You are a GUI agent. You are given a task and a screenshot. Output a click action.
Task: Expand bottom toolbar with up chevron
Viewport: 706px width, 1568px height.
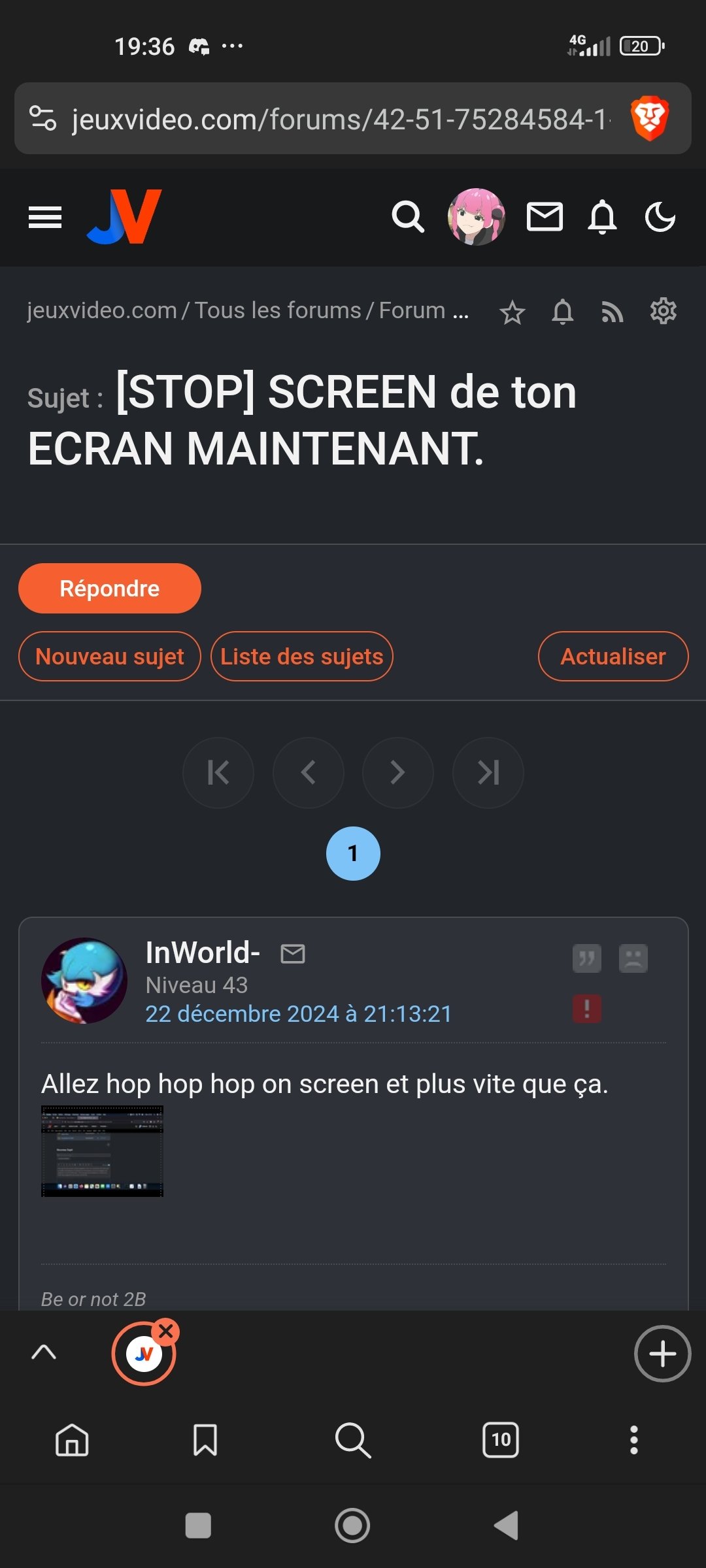coord(44,1352)
